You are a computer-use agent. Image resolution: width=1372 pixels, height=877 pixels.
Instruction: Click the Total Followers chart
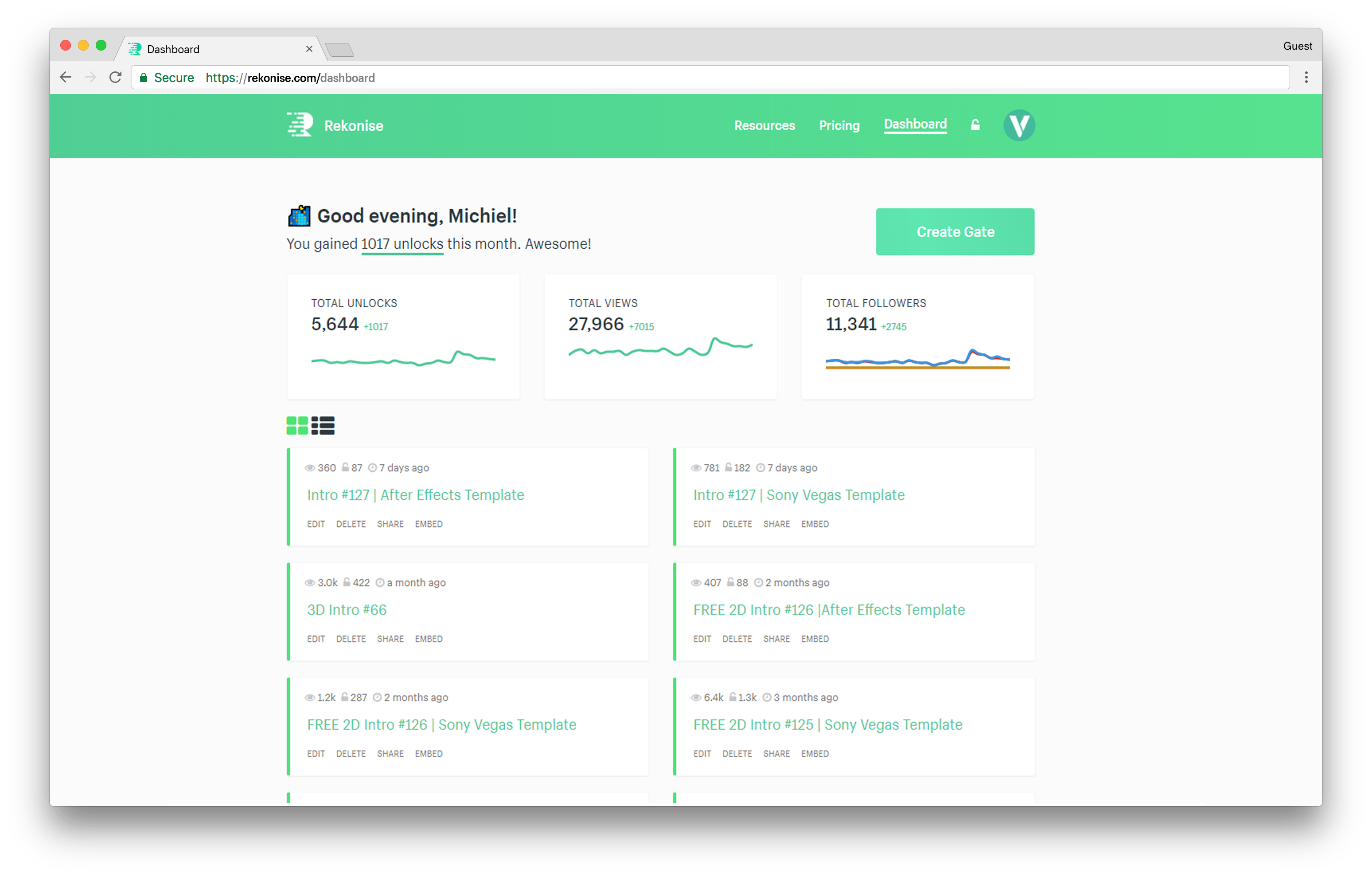coord(917,359)
